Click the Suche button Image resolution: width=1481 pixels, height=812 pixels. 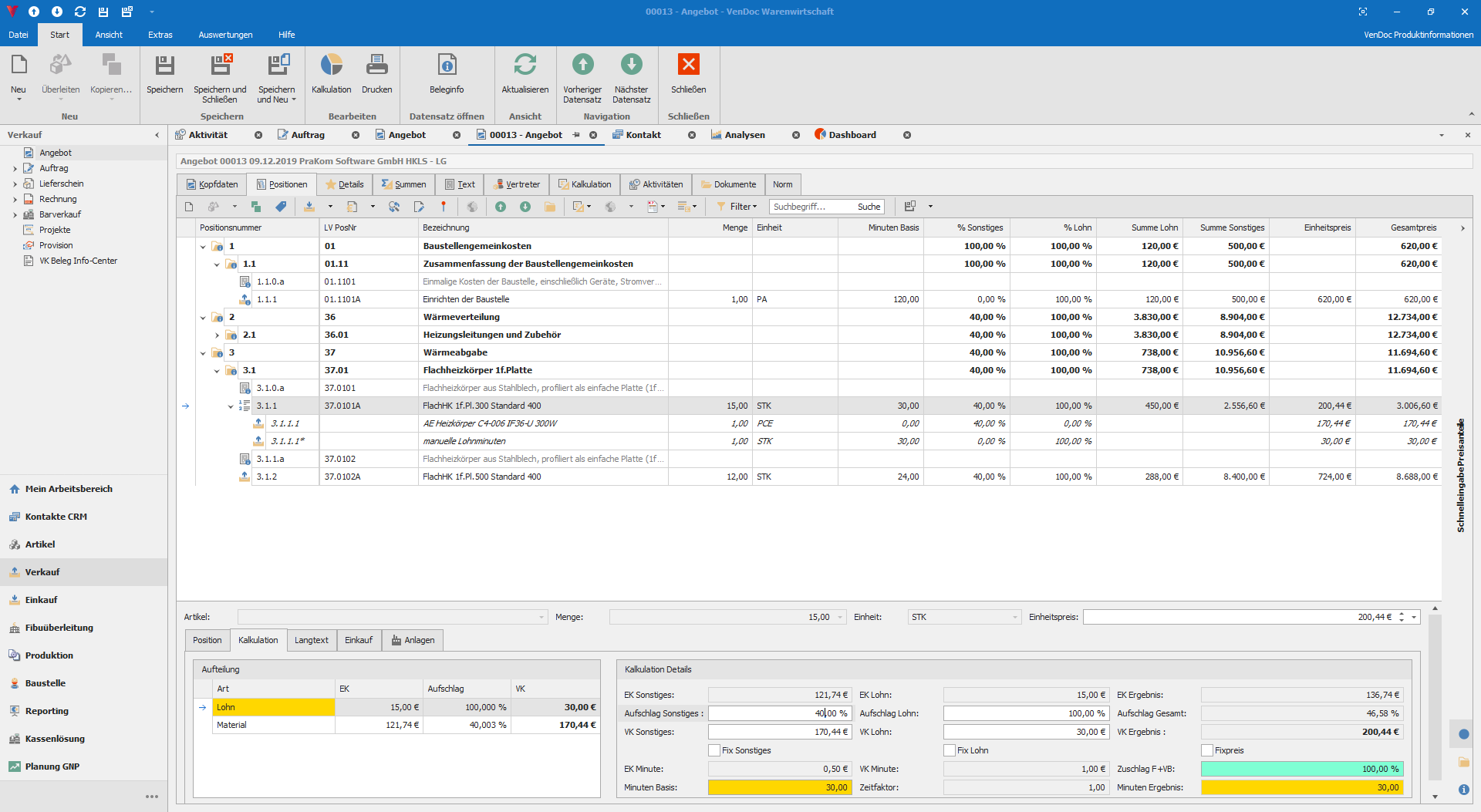pos(869,207)
